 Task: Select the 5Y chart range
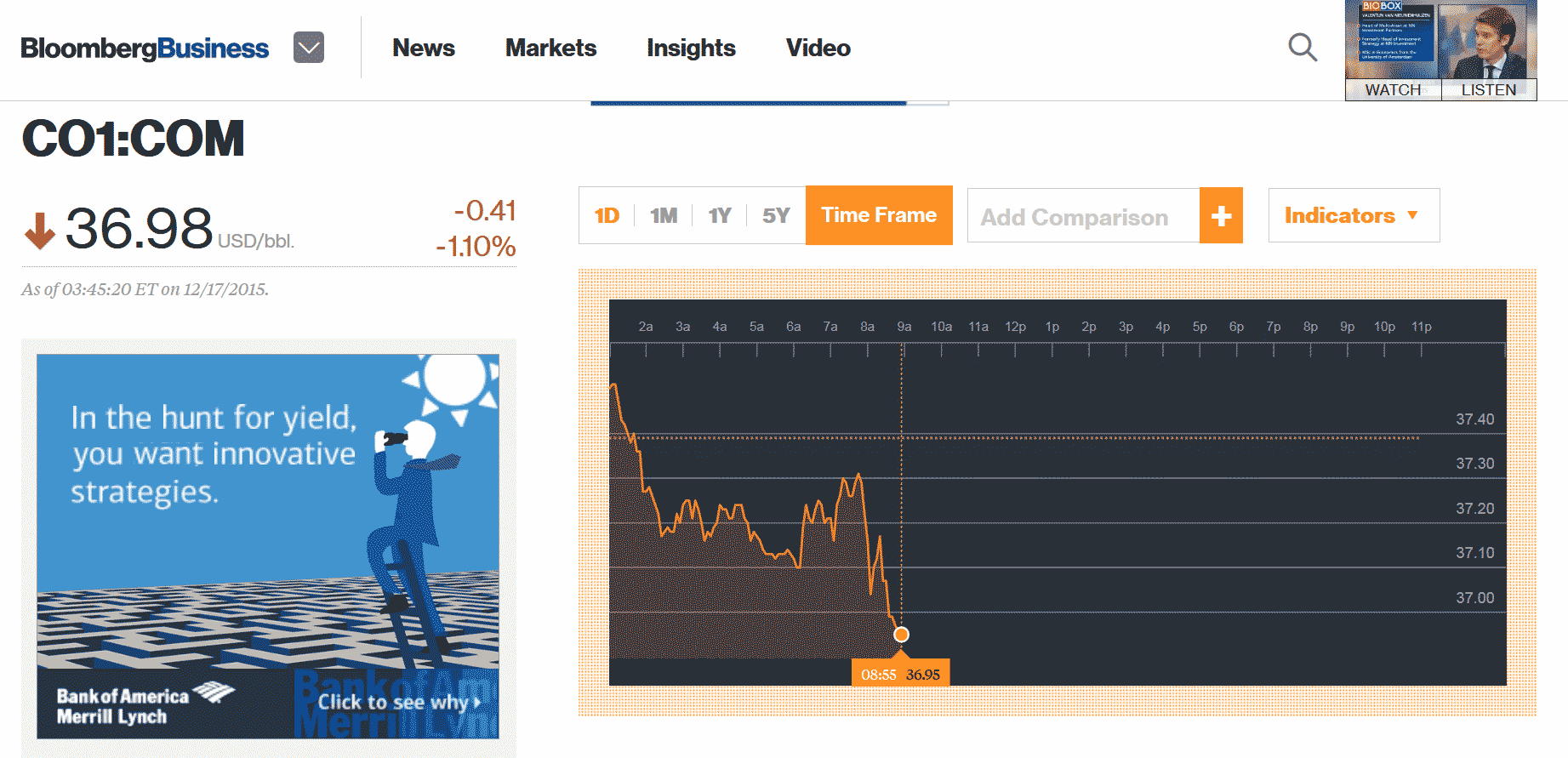[776, 216]
